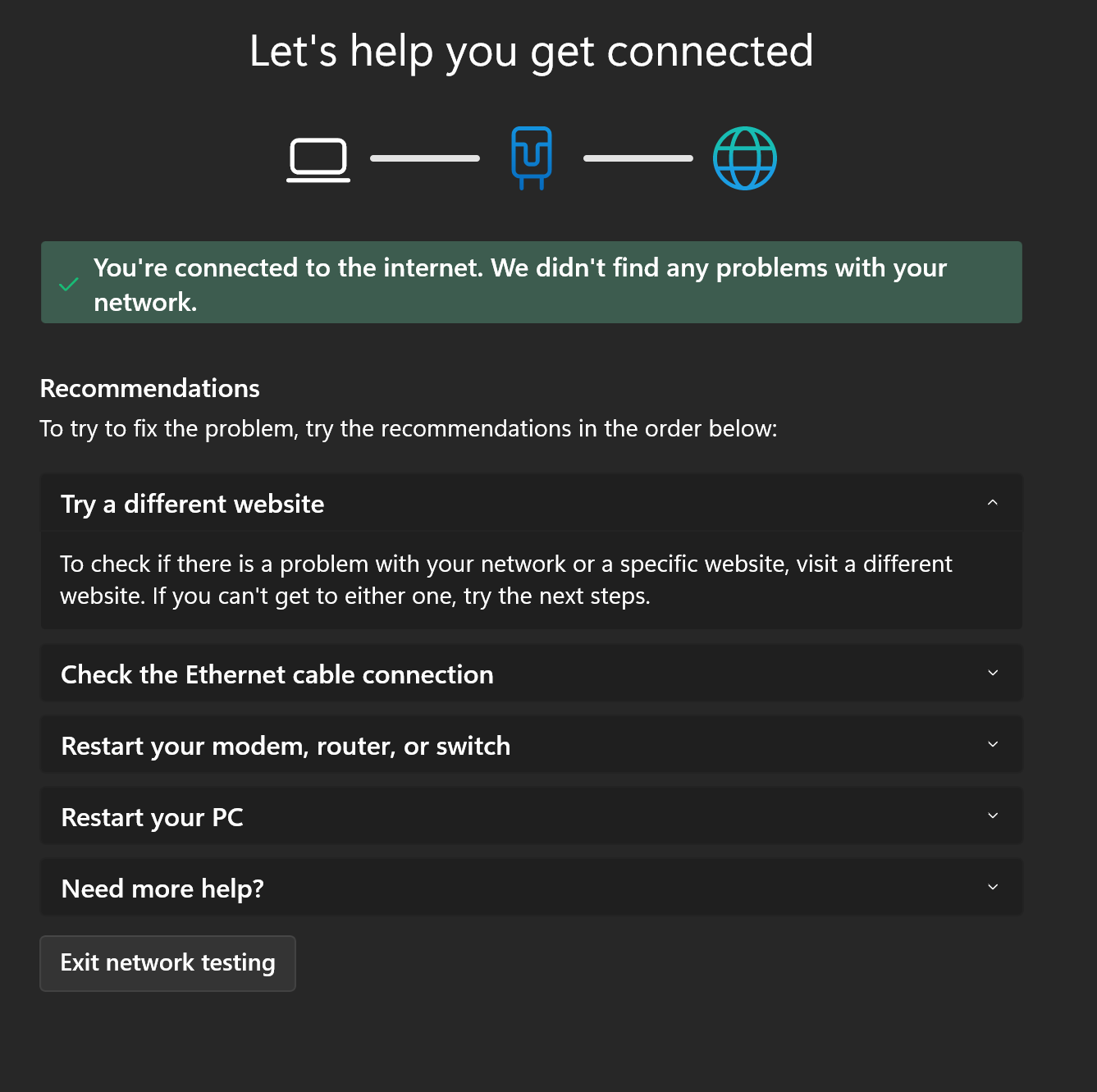Open Check the Ethernet cable connection section
Viewport: 1097px width, 1092px height.
click(532, 674)
